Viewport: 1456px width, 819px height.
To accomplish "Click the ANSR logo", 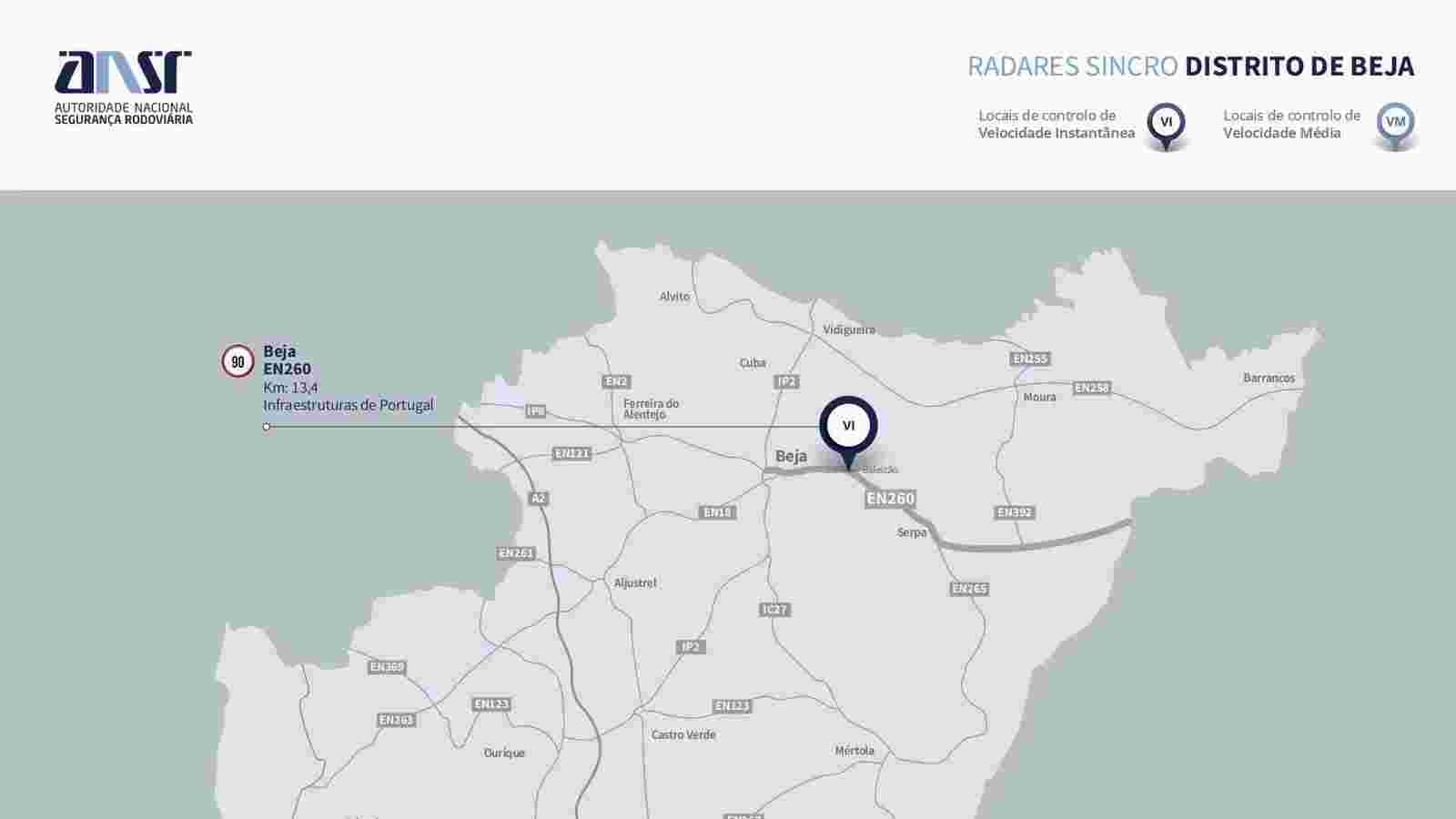I will tap(124, 87).
